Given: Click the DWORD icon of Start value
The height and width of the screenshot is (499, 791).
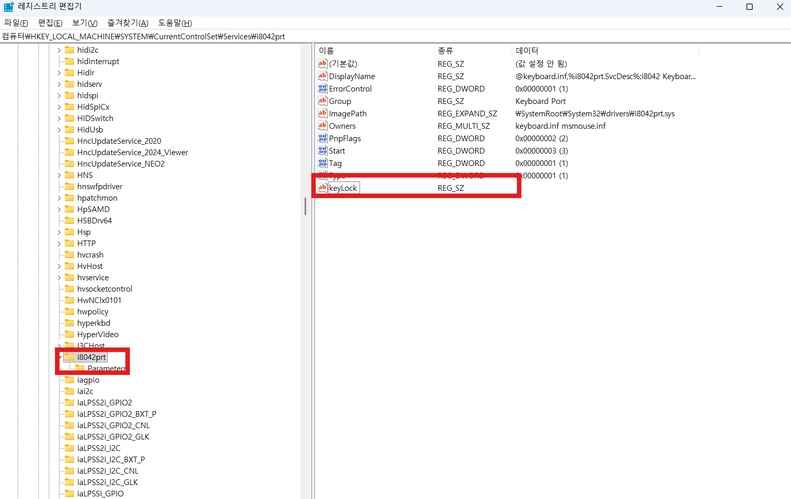Looking at the screenshot, I should click(x=323, y=150).
